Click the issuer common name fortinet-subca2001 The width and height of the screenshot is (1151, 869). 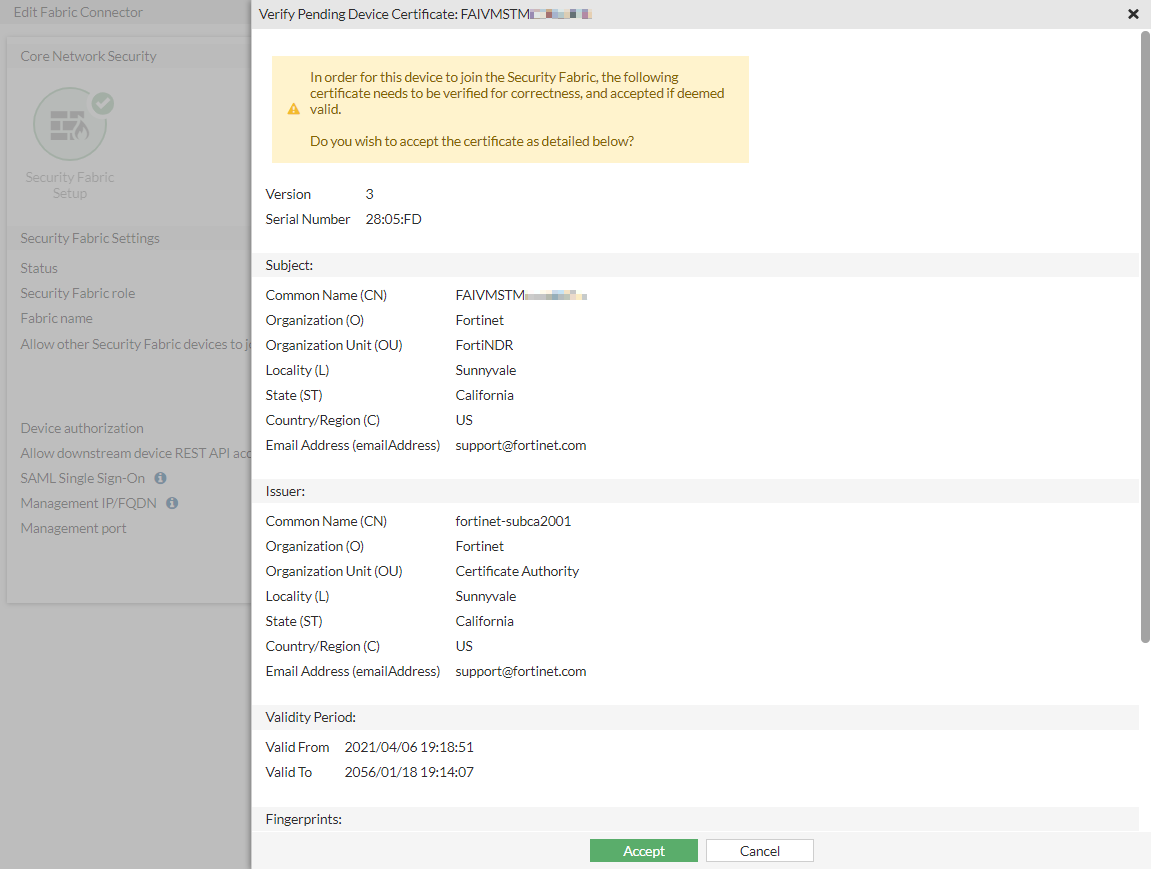pos(513,521)
